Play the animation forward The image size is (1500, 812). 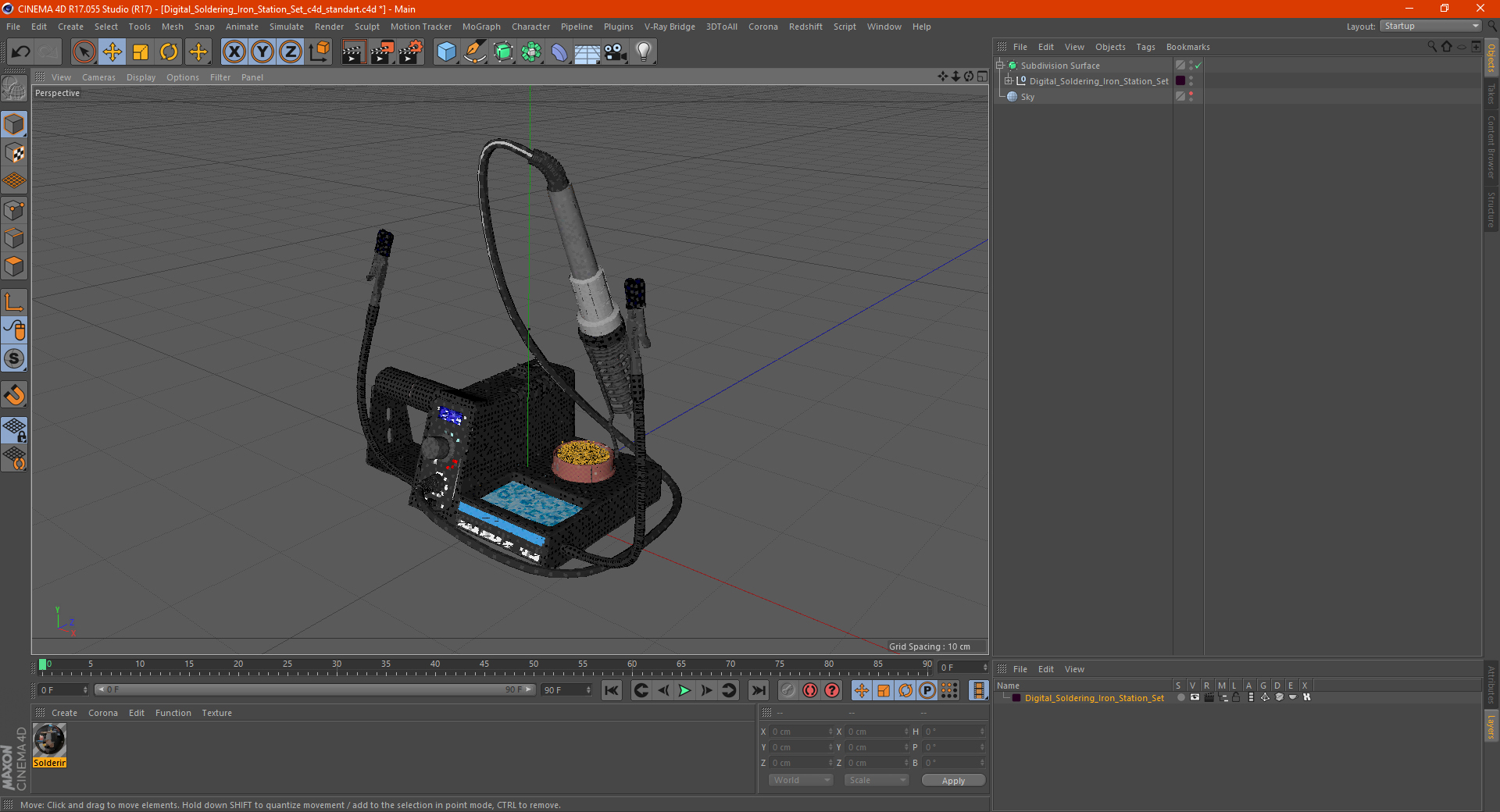coord(684,690)
